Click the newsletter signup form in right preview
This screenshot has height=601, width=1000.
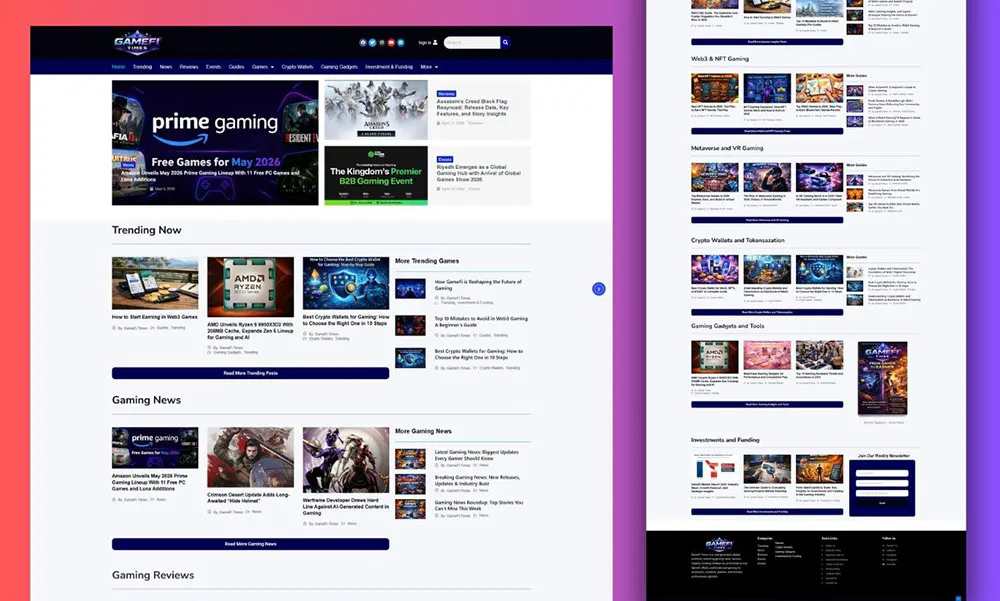click(882, 488)
